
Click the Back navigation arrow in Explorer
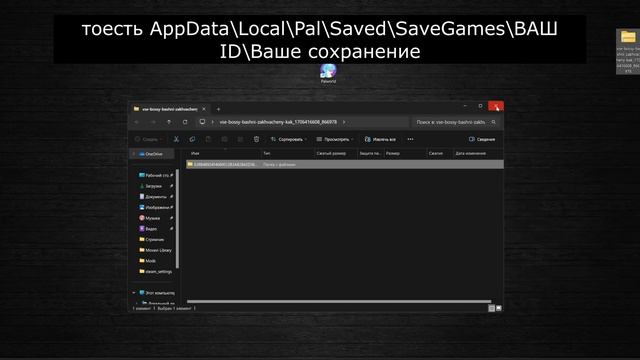point(137,122)
